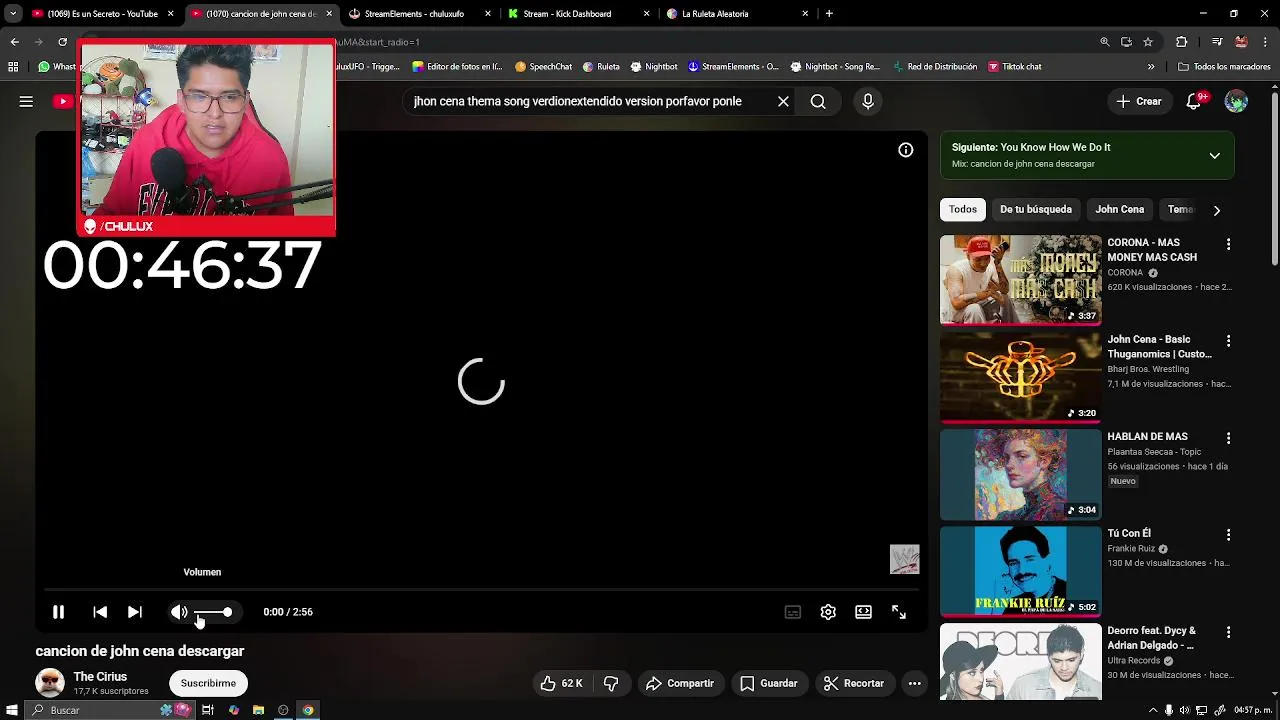Open The Cirius channel name

click(100, 677)
